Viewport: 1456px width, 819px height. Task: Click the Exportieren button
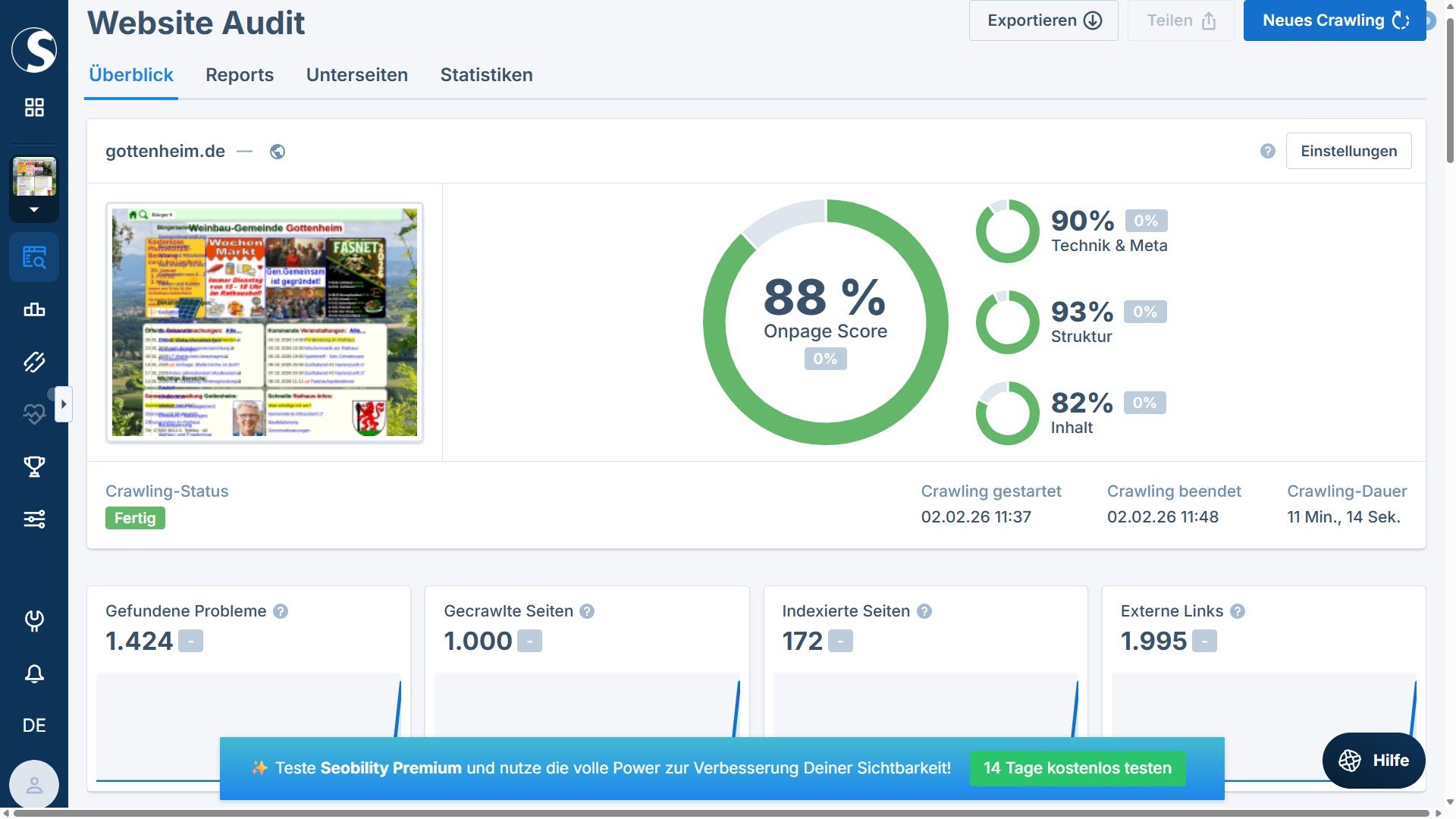tap(1043, 20)
